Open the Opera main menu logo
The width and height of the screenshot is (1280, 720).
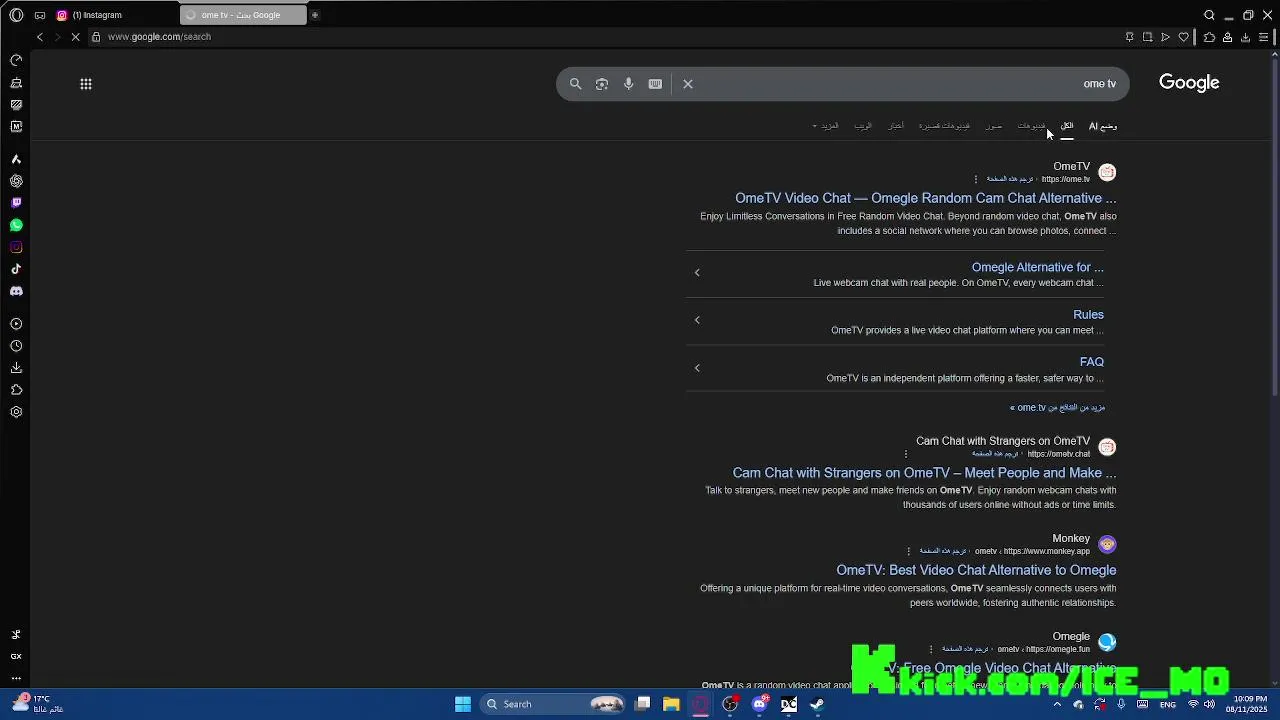[16, 15]
